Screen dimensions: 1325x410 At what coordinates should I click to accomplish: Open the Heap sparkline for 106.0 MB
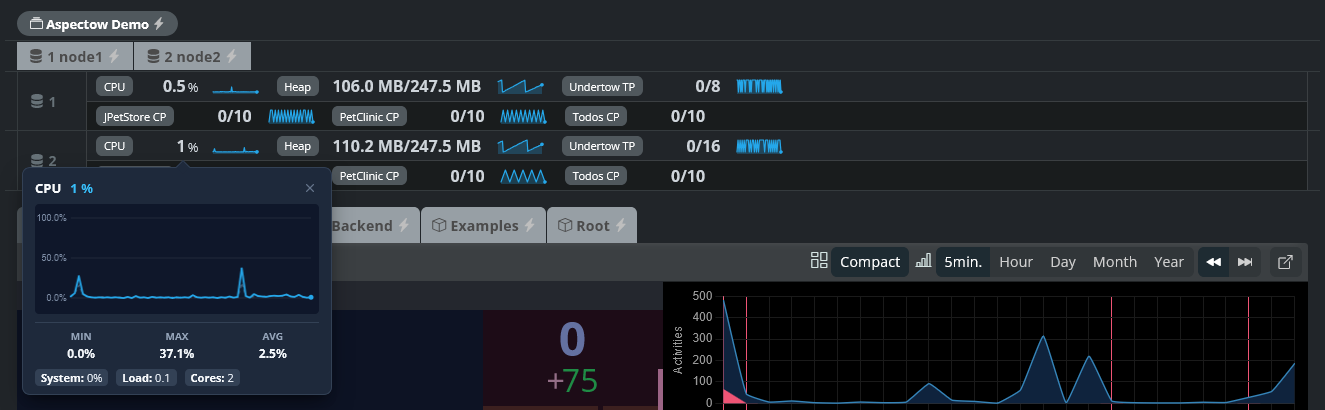coord(521,87)
